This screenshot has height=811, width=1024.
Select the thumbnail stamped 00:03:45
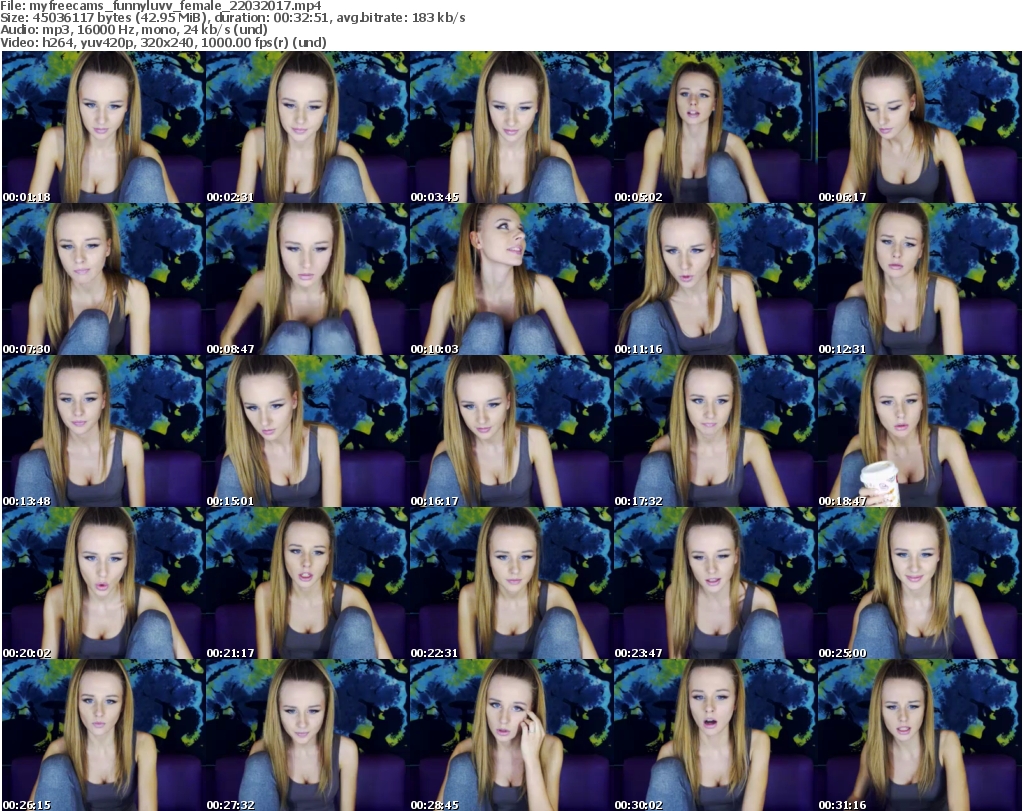pyautogui.click(x=511, y=127)
